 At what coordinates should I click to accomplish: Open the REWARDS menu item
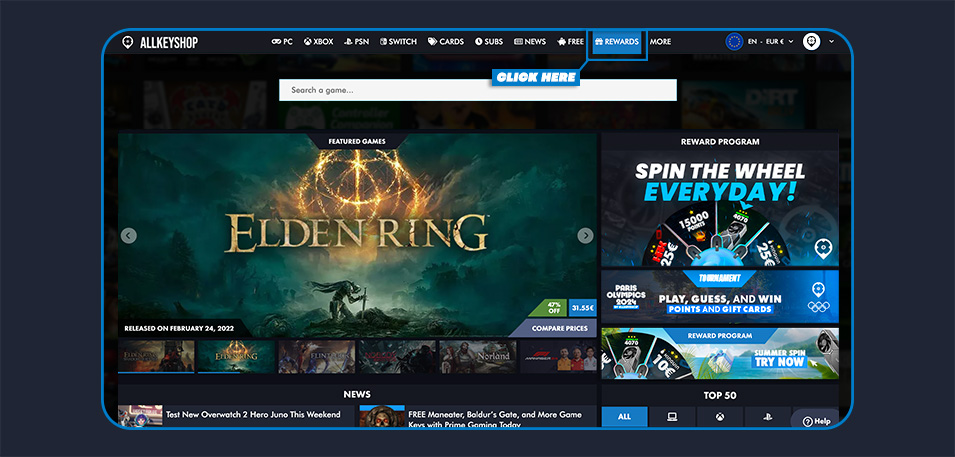[616, 42]
